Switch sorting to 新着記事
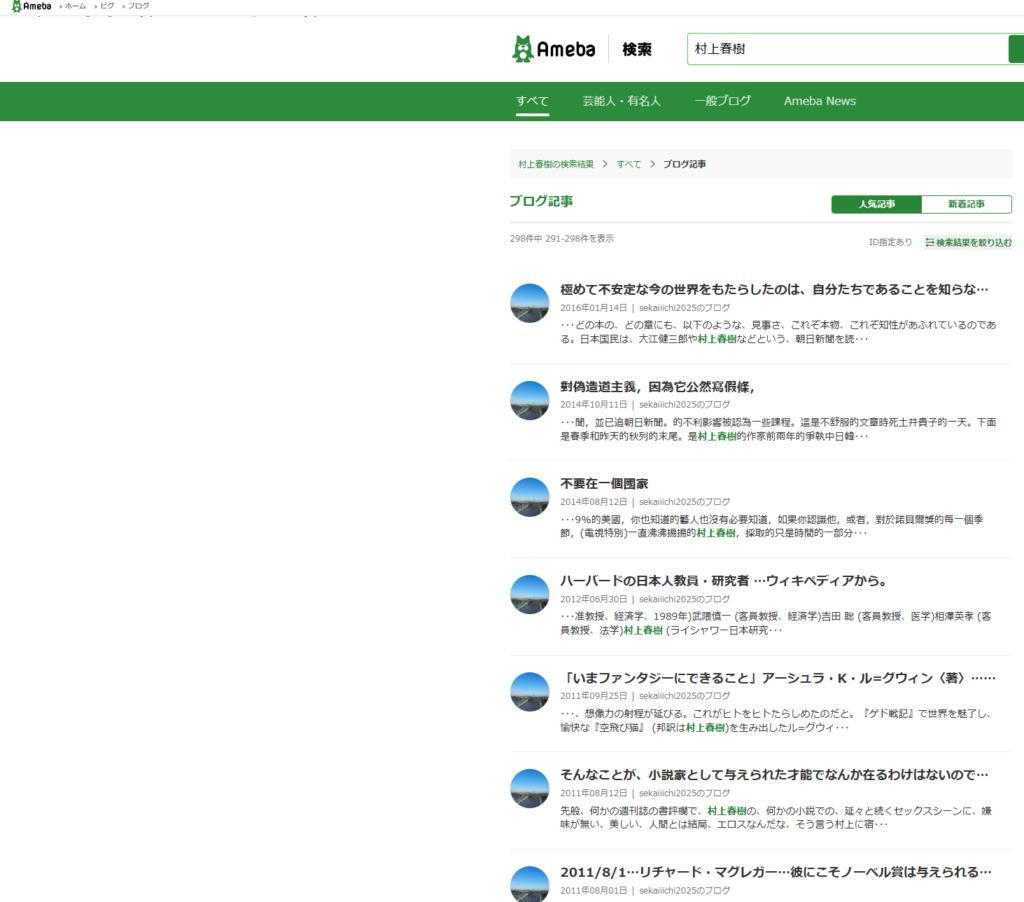 (967, 204)
